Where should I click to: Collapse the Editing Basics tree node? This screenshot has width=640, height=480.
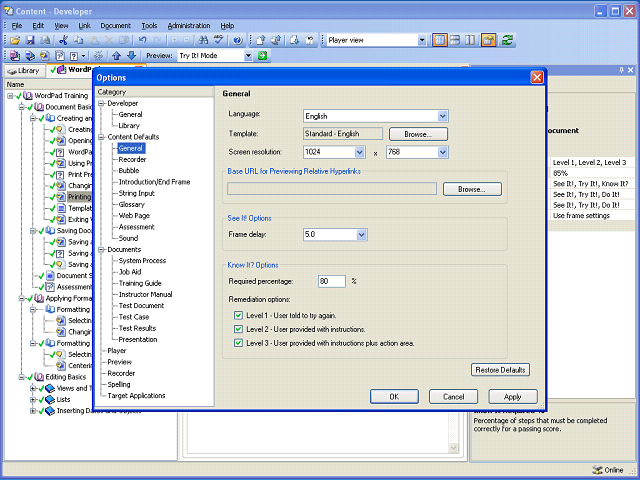(21, 377)
